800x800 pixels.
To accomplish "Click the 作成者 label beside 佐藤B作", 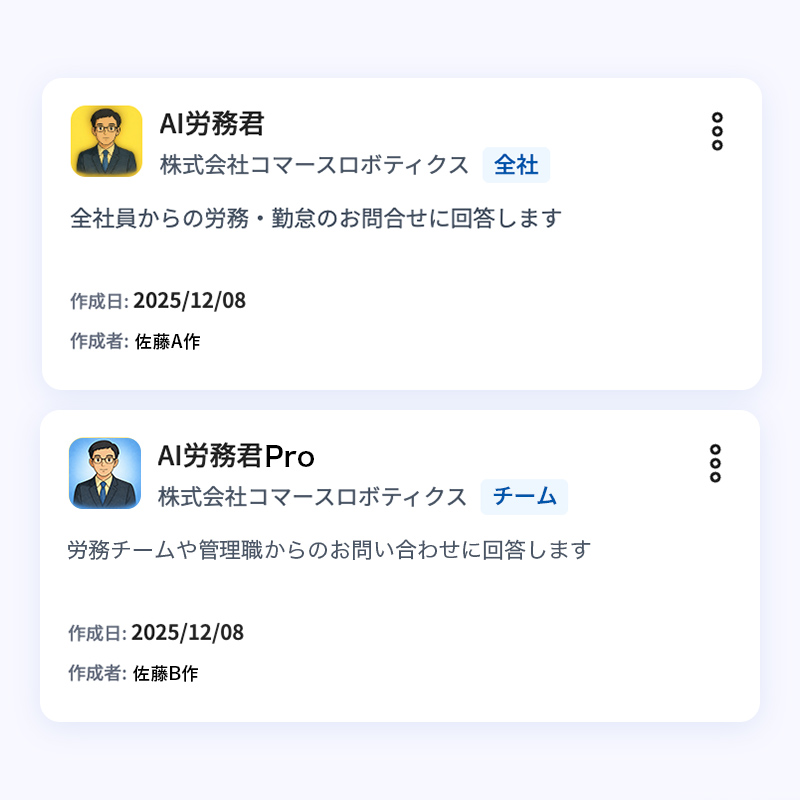I will tap(96, 674).
